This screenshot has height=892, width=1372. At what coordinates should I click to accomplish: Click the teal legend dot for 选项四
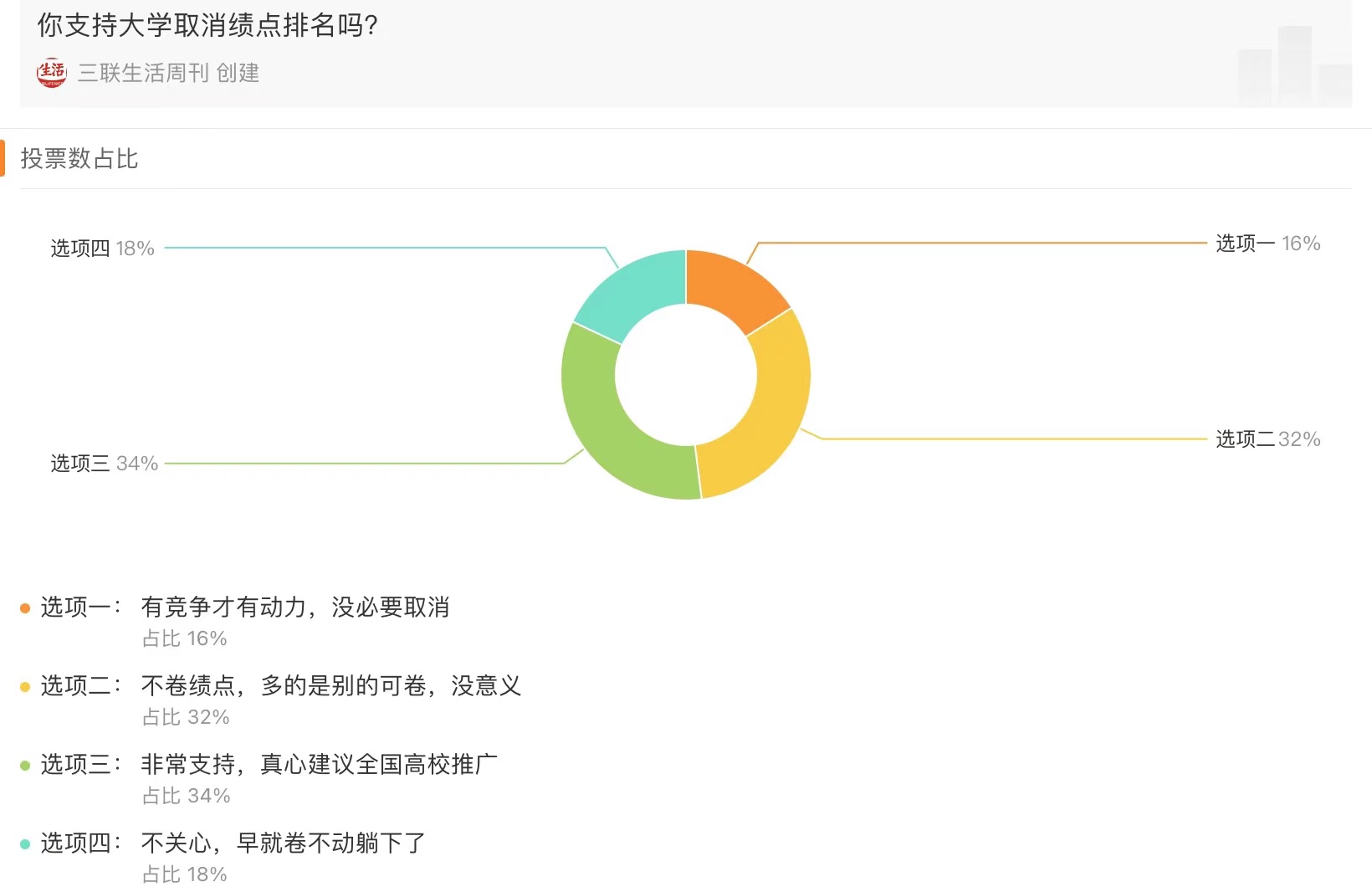point(25,844)
